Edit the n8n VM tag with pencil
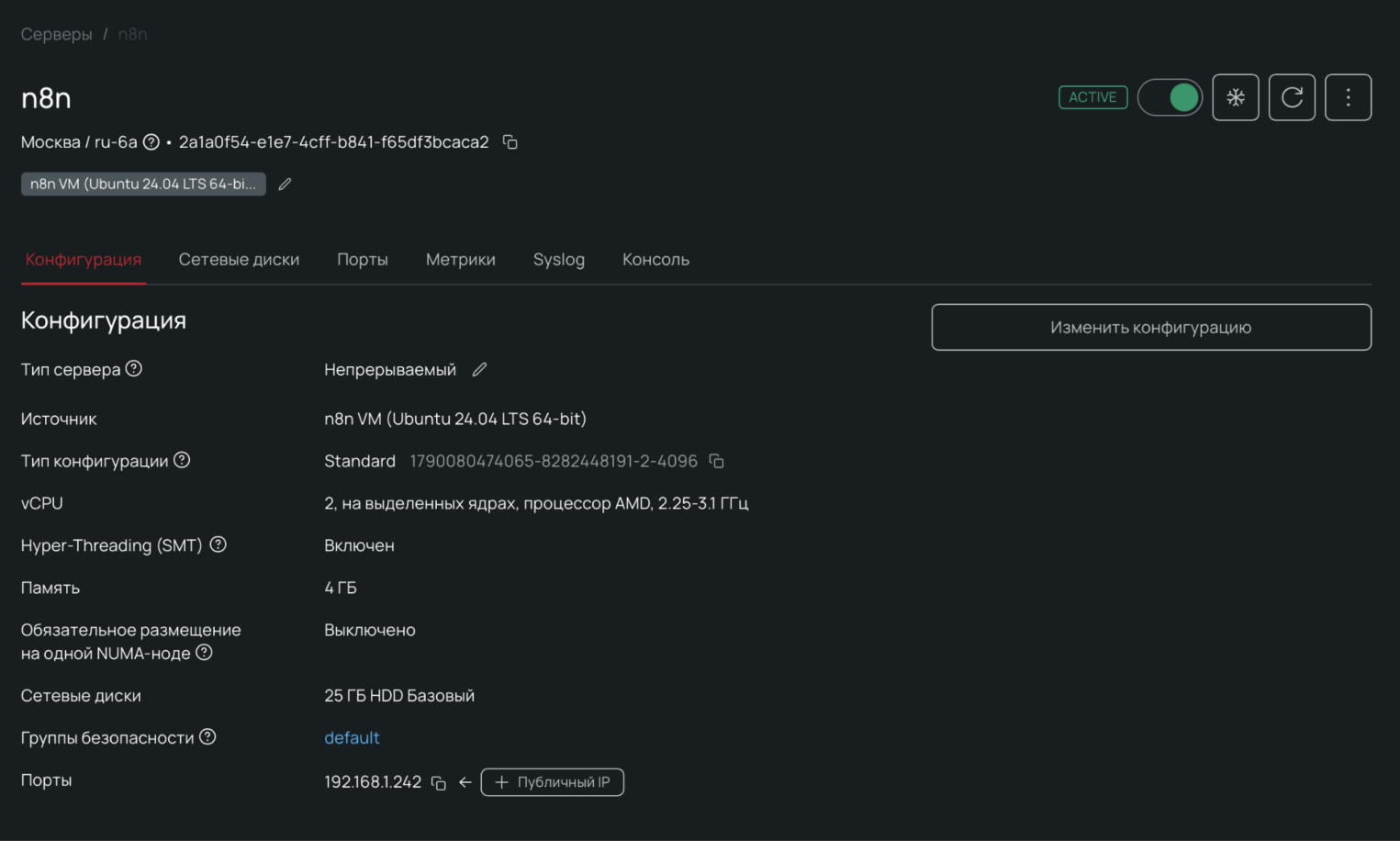Viewport: 1400px width, 841px height. pyautogui.click(x=285, y=185)
